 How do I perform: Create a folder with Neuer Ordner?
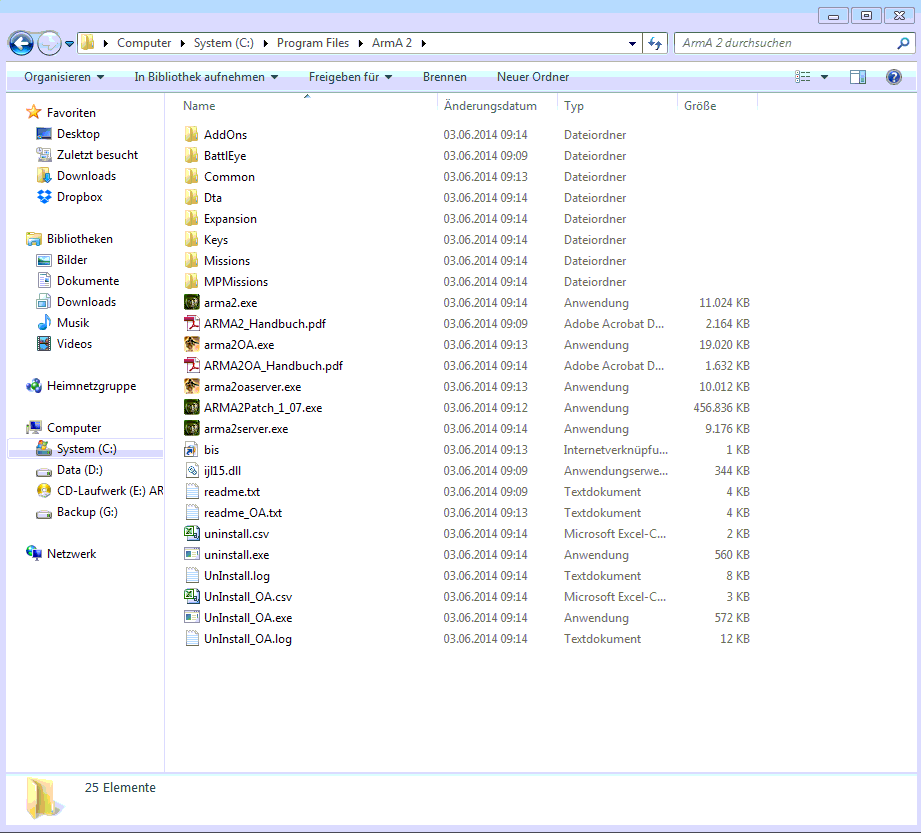(533, 77)
